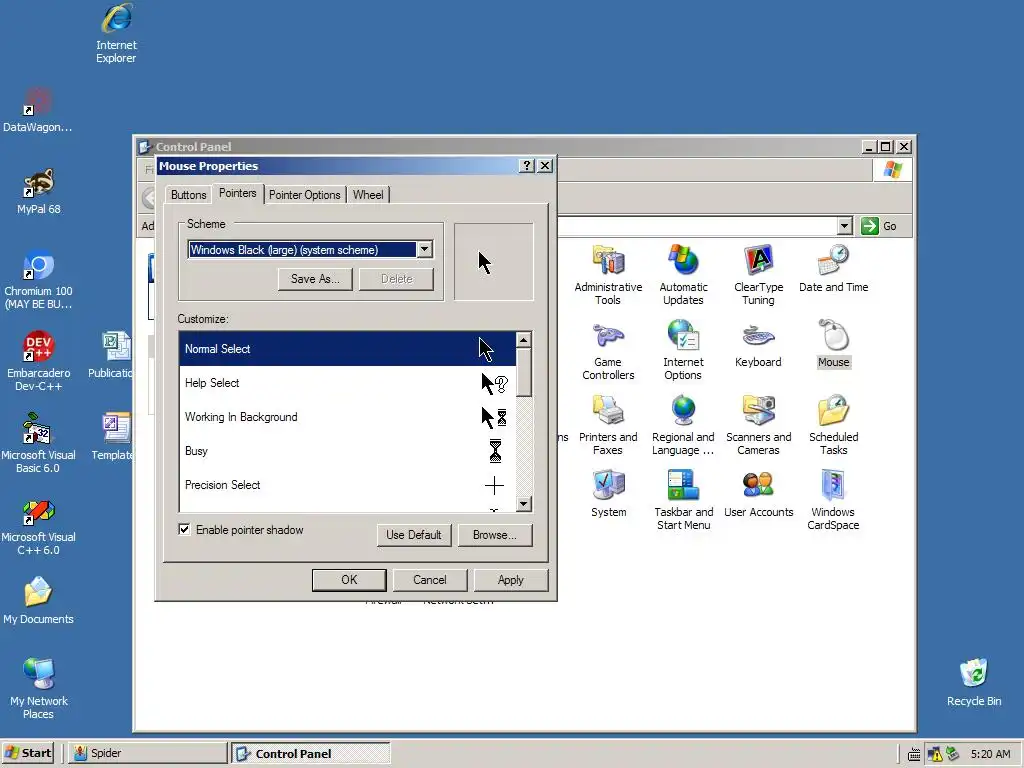Click the Apply button

(511, 580)
